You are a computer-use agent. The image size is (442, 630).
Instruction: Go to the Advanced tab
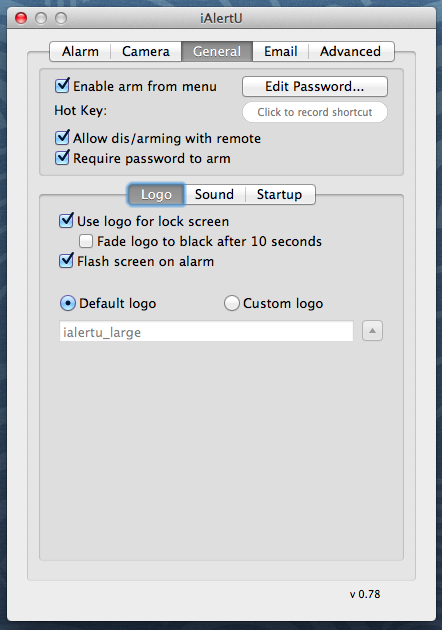point(350,51)
